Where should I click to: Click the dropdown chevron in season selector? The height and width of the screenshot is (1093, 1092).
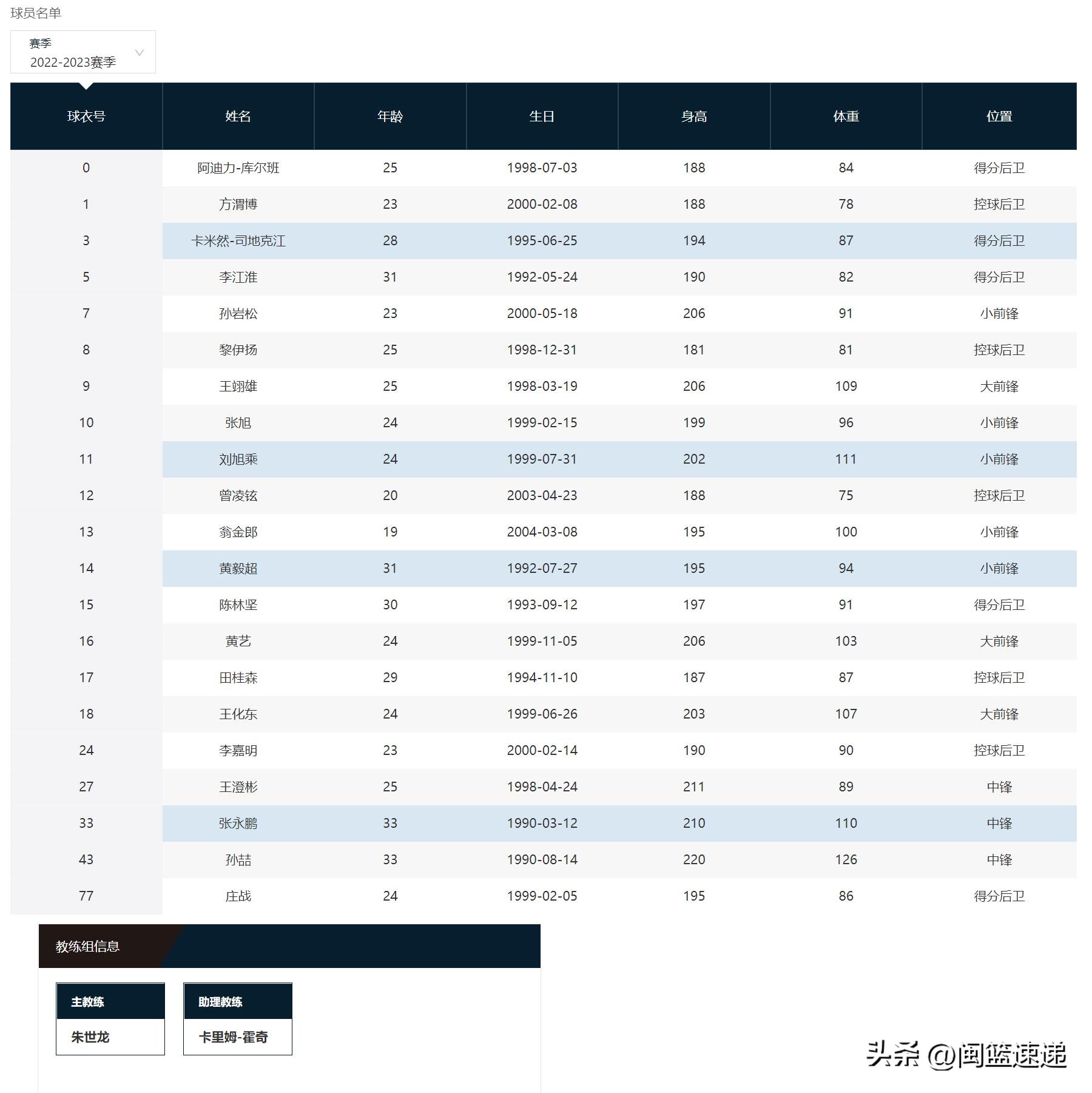[x=140, y=53]
